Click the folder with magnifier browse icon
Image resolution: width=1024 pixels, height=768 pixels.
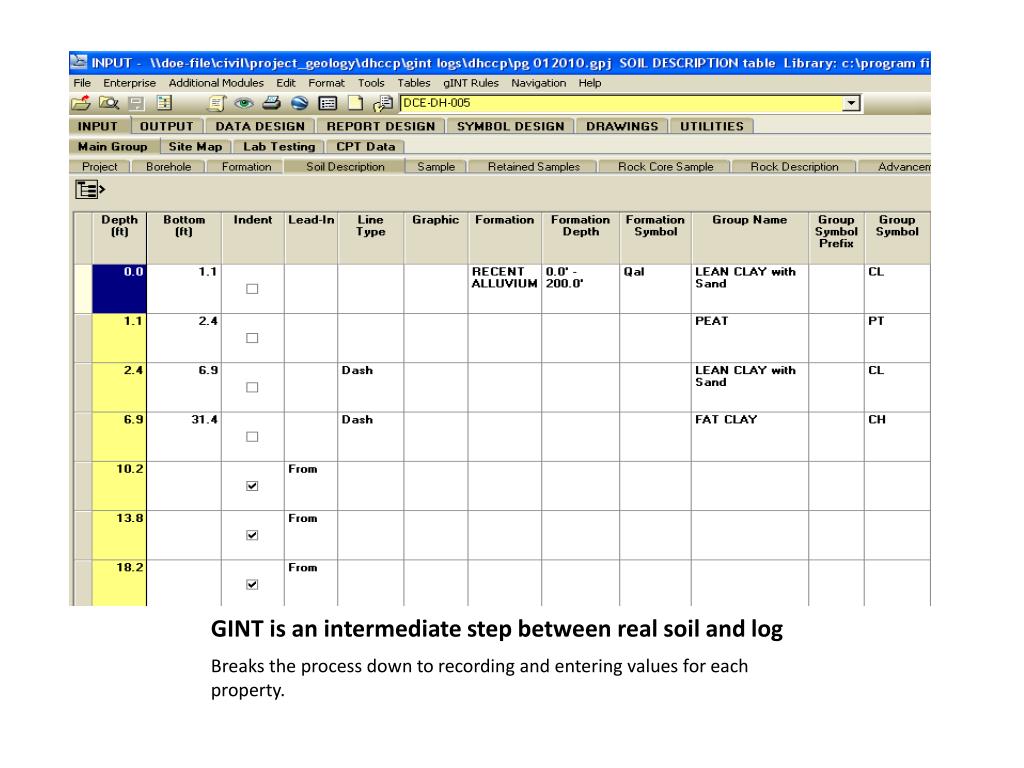click(x=108, y=103)
